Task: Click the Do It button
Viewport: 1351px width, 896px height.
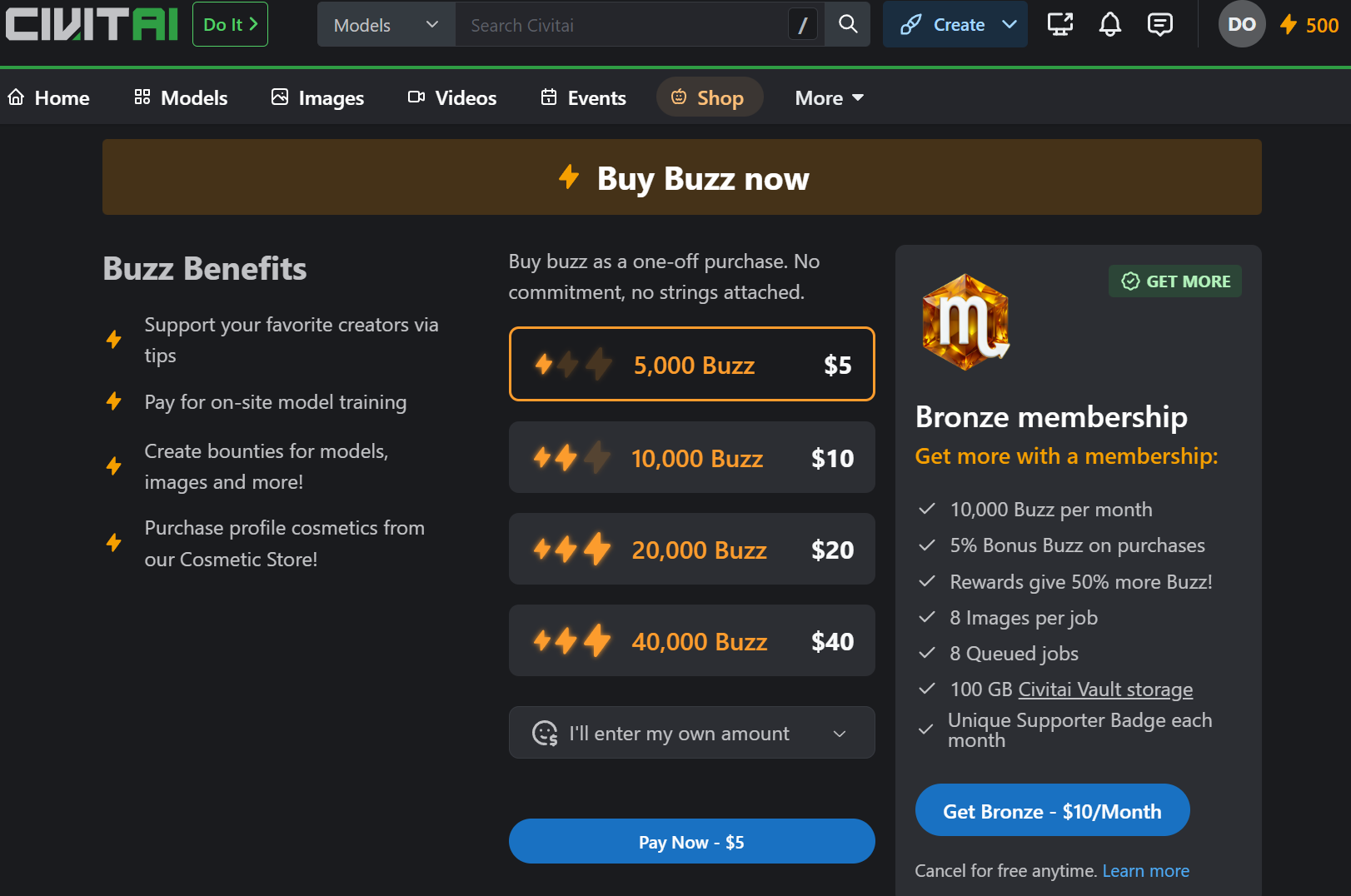Action: [230, 24]
